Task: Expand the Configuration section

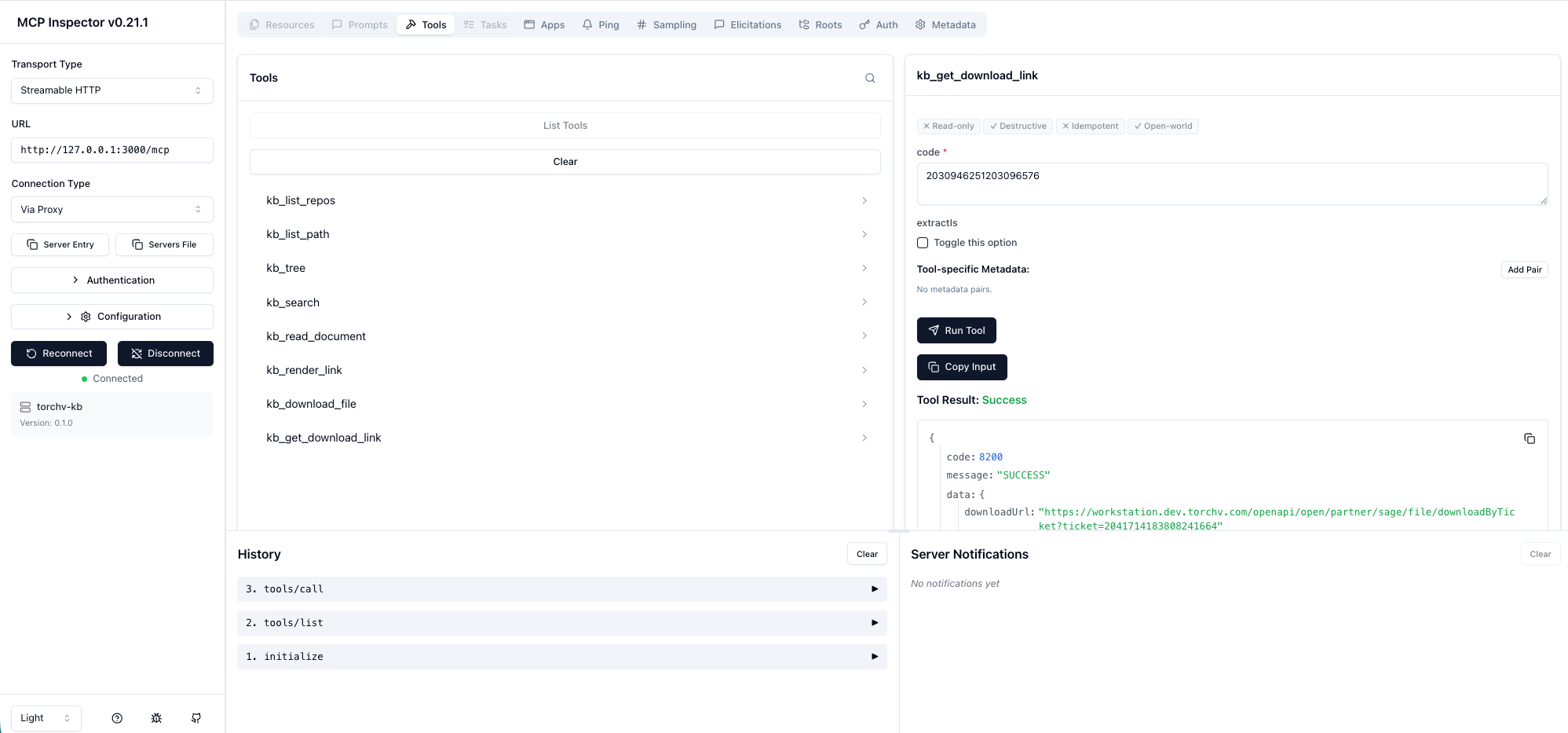Action: click(111, 317)
